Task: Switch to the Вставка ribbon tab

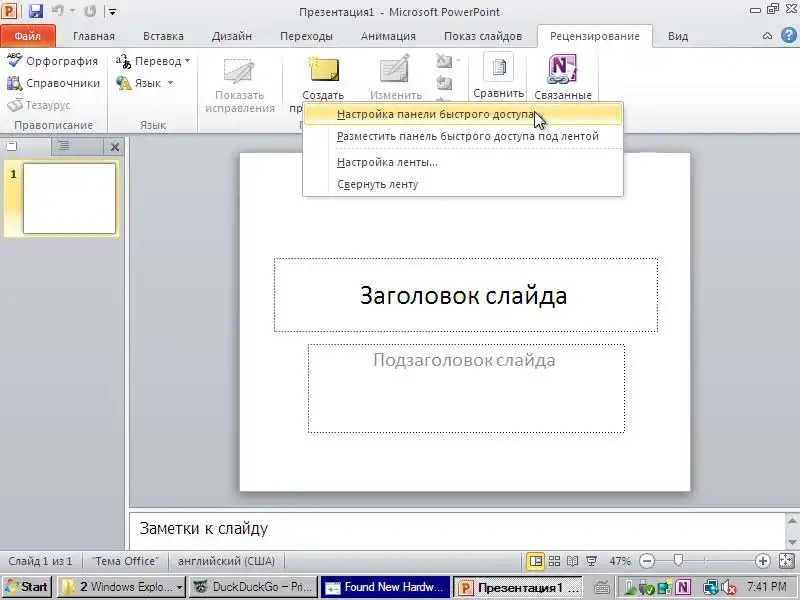Action: click(163, 36)
